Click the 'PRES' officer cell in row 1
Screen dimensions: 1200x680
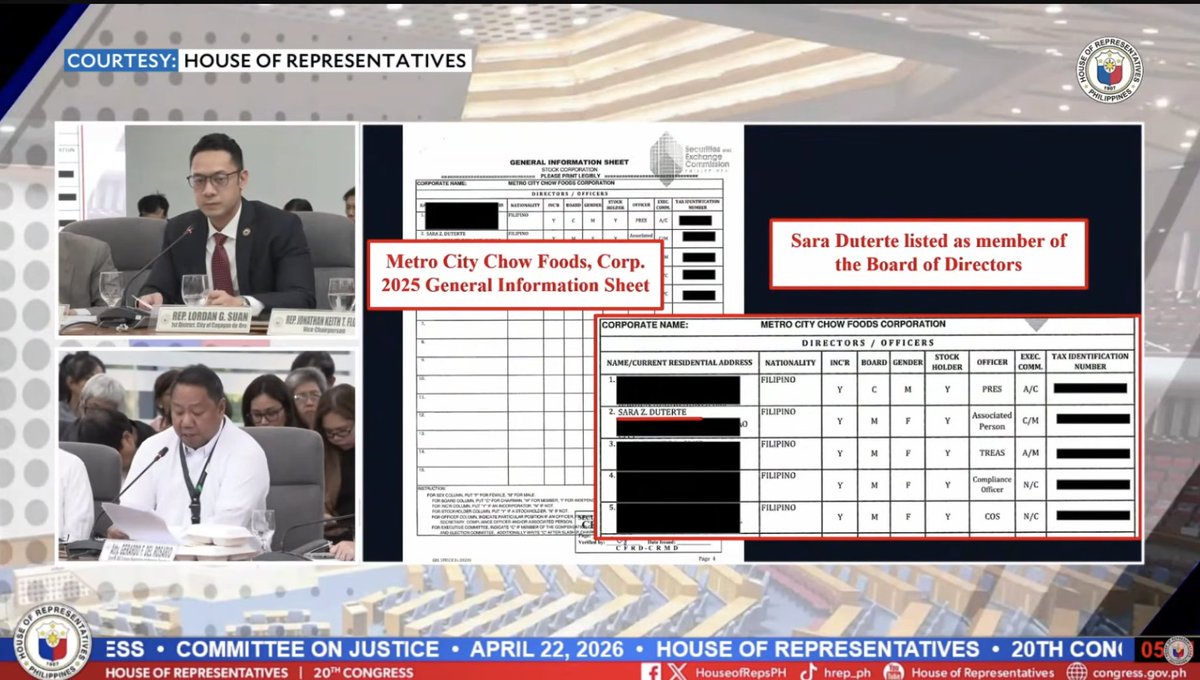tap(991, 389)
